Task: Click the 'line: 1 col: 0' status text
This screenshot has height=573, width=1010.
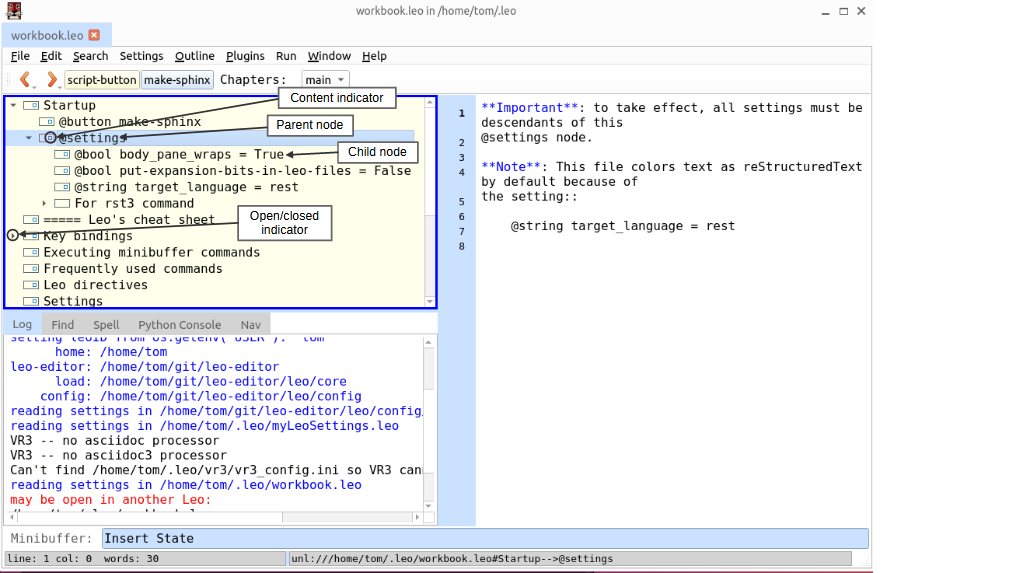Action: [x=50, y=558]
